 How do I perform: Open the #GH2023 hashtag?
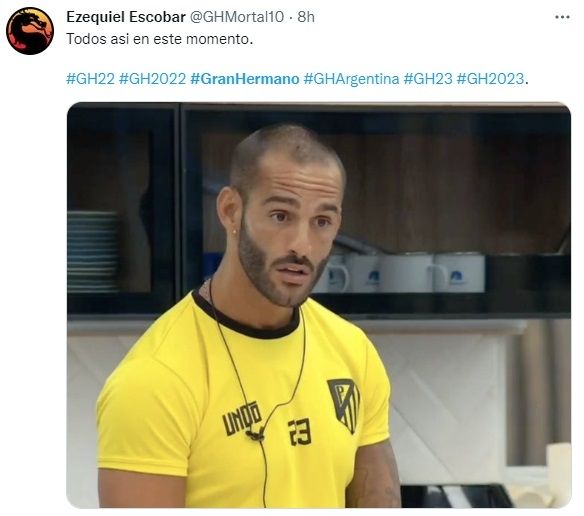click(490, 79)
